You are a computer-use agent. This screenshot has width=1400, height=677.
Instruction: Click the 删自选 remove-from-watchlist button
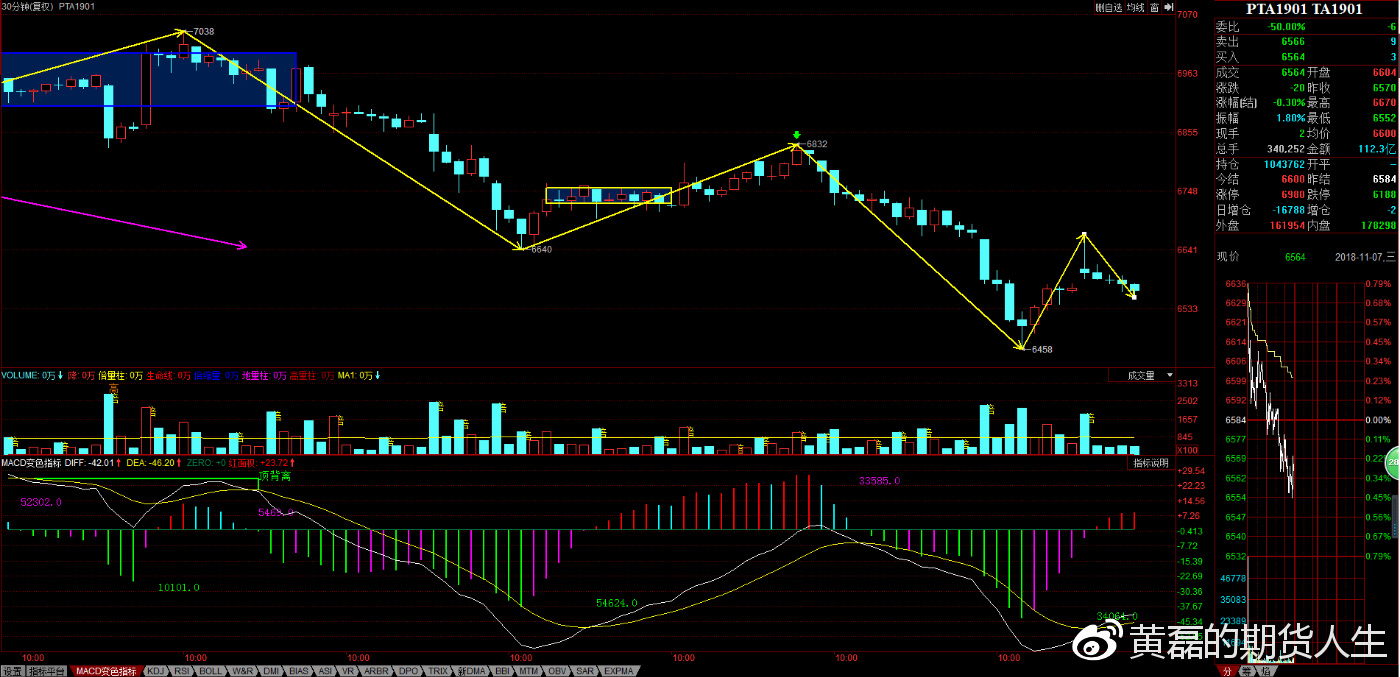pos(1108,7)
